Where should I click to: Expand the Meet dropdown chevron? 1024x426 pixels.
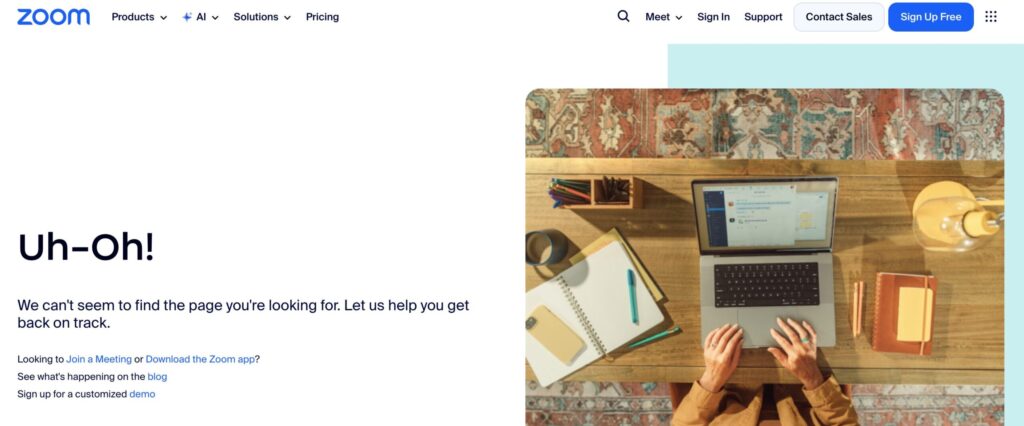[679, 18]
